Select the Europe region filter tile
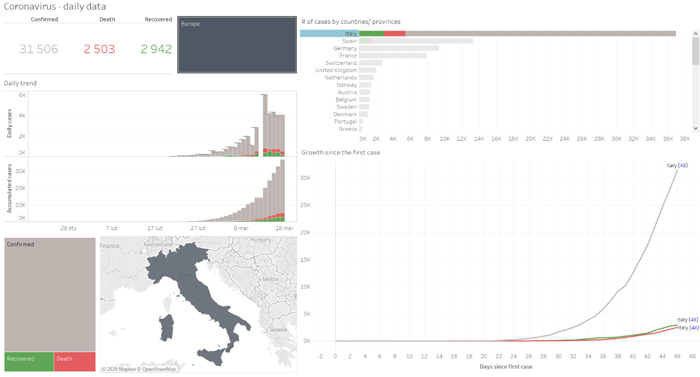 (x=237, y=45)
